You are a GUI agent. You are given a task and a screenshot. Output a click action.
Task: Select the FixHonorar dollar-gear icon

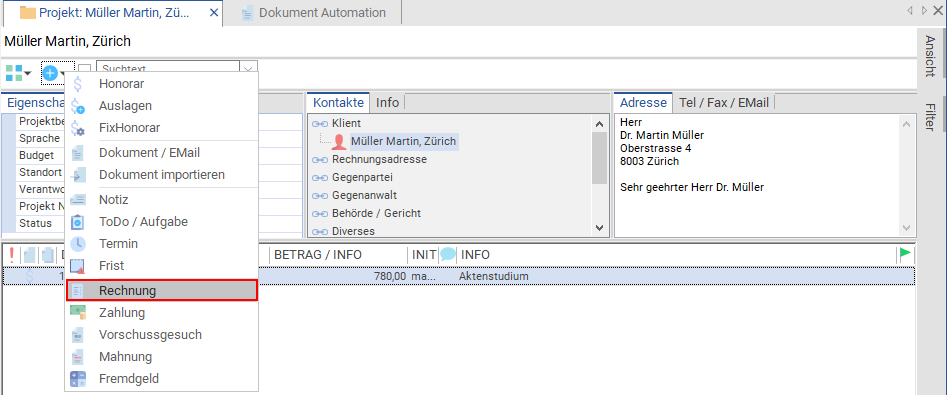pyautogui.click(x=78, y=128)
